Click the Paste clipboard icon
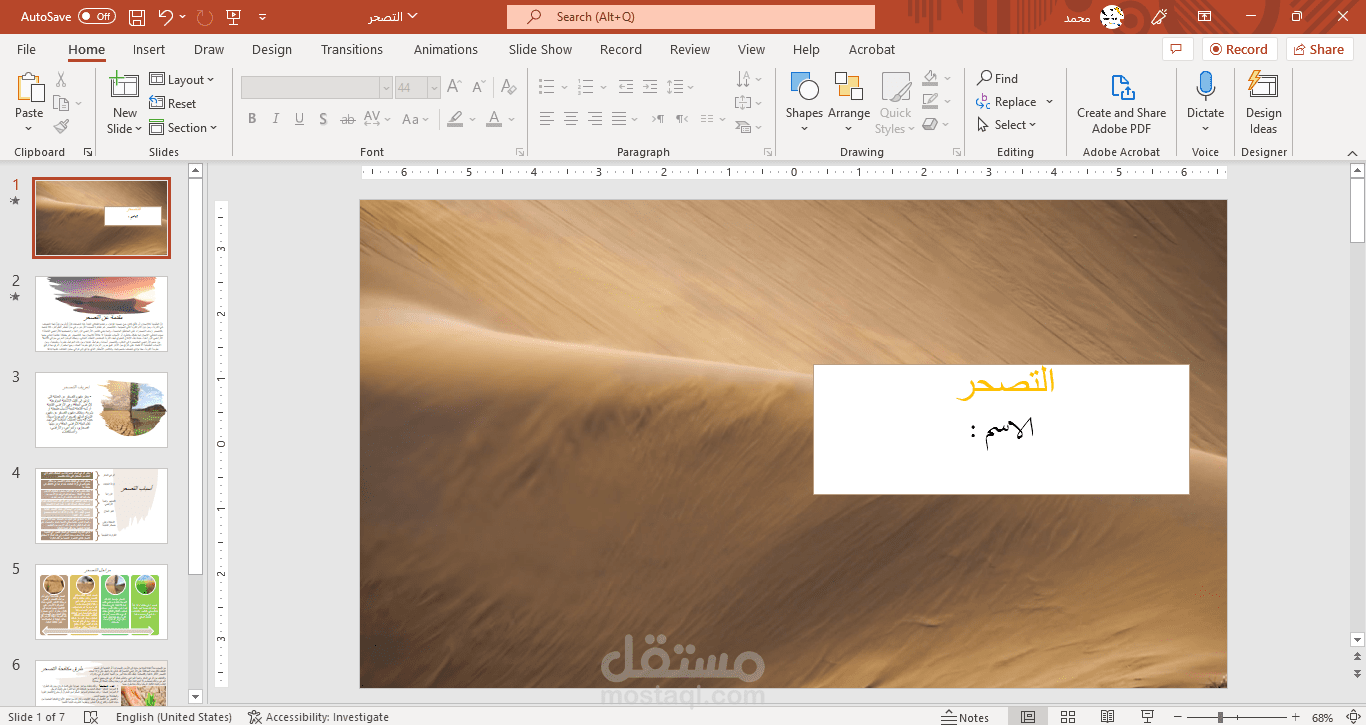The height and width of the screenshot is (725, 1366). pos(29,88)
